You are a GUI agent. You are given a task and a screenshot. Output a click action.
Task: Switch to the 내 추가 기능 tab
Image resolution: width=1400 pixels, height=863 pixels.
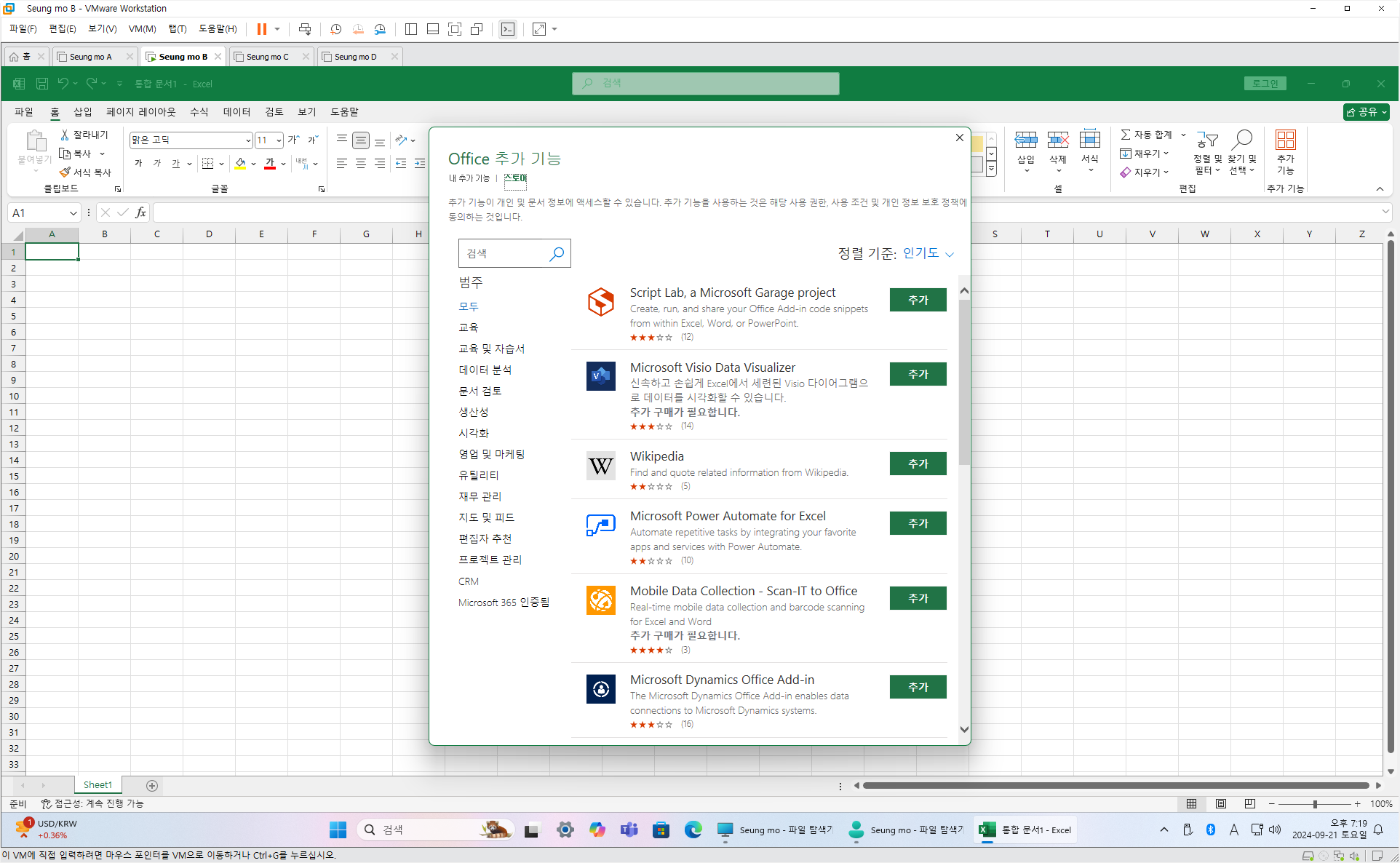click(469, 178)
